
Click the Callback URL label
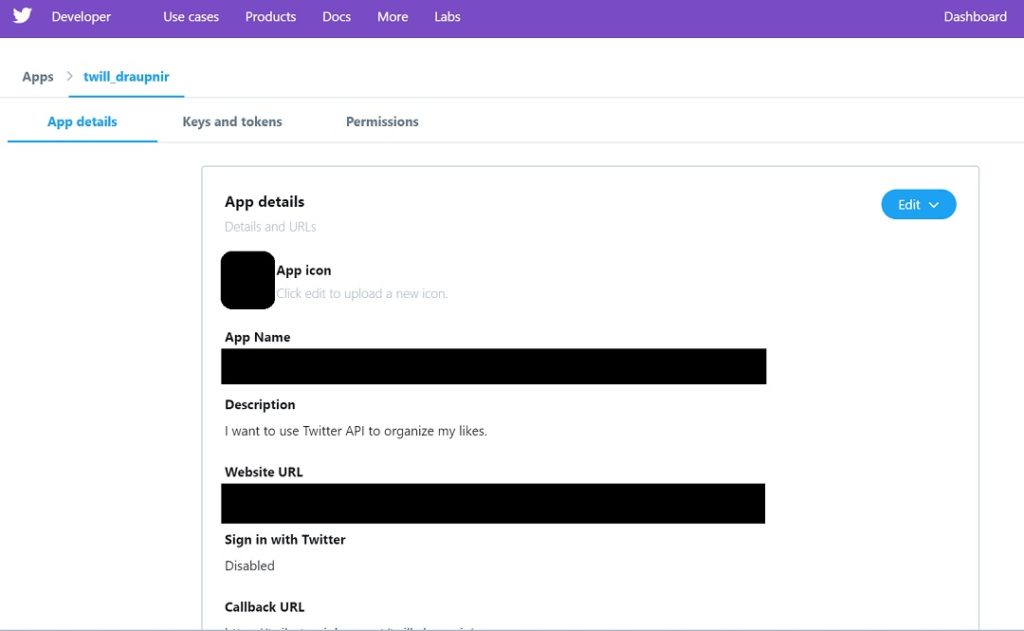pos(264,607)
